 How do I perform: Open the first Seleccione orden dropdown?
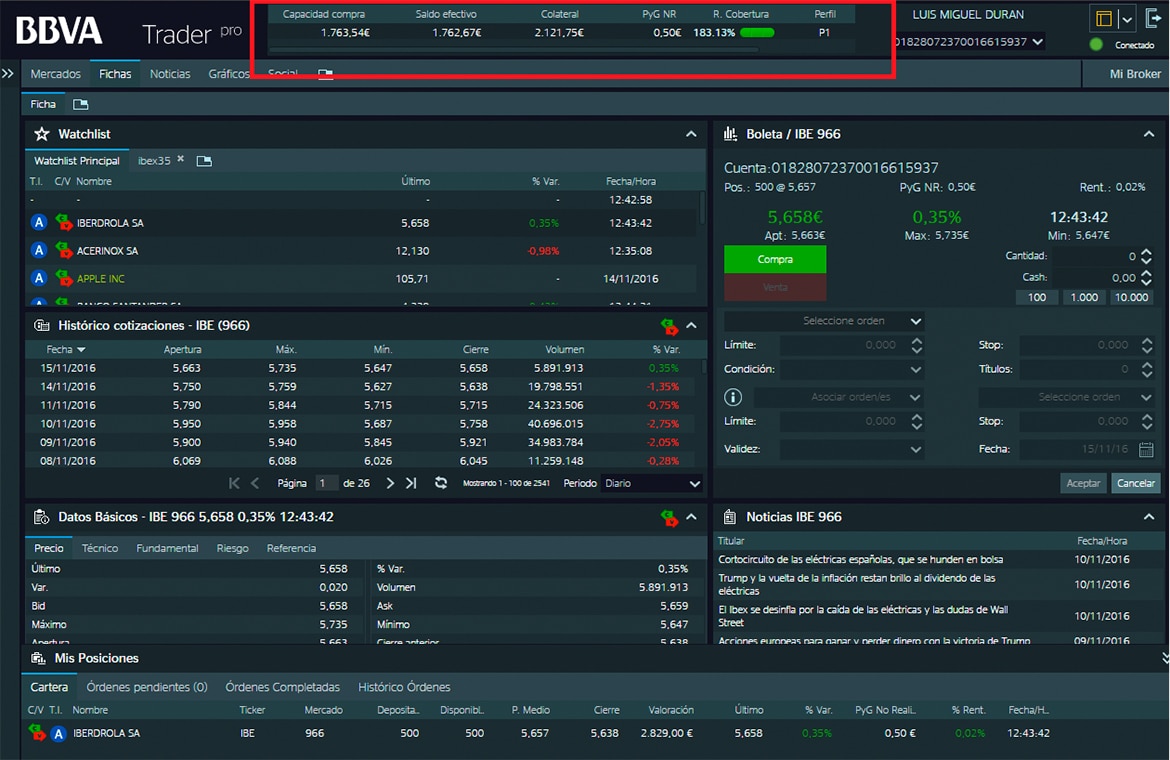tap(825, 321)
